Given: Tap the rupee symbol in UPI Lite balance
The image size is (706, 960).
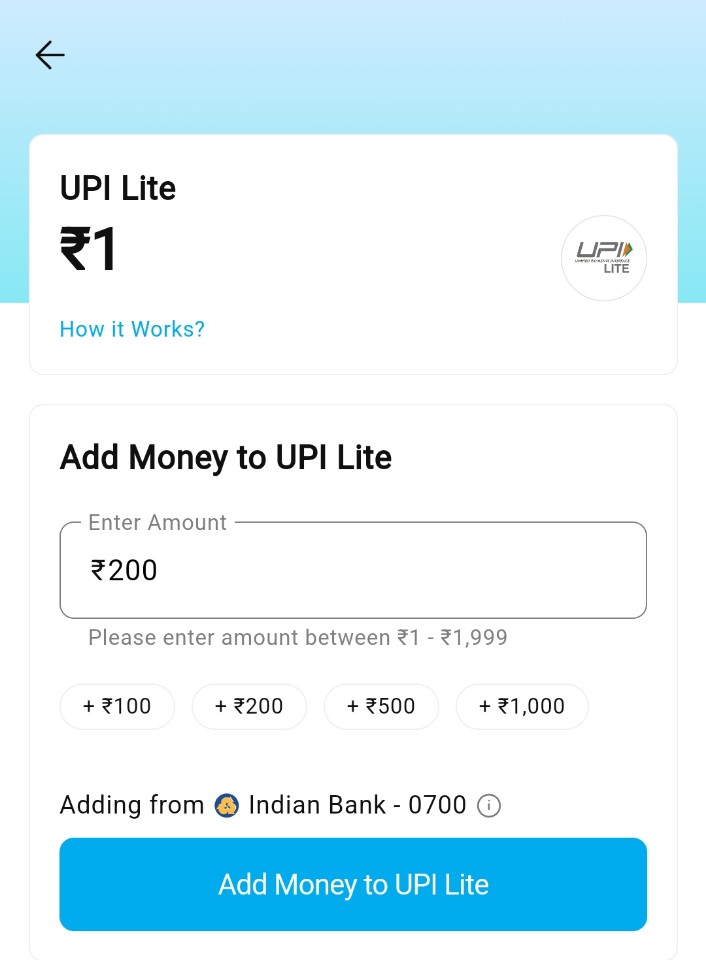Looking at the screenshot, I should point(75,249).
